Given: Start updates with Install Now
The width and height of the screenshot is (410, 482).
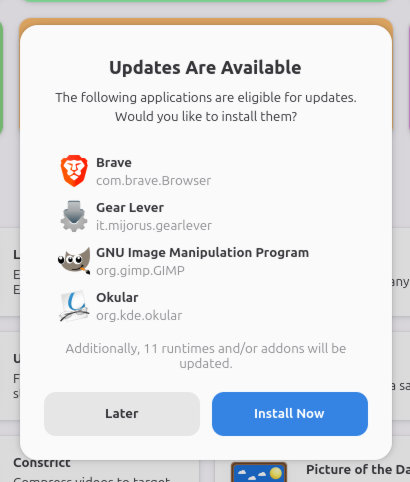Looking at the screenshot, I should point(290,414).
